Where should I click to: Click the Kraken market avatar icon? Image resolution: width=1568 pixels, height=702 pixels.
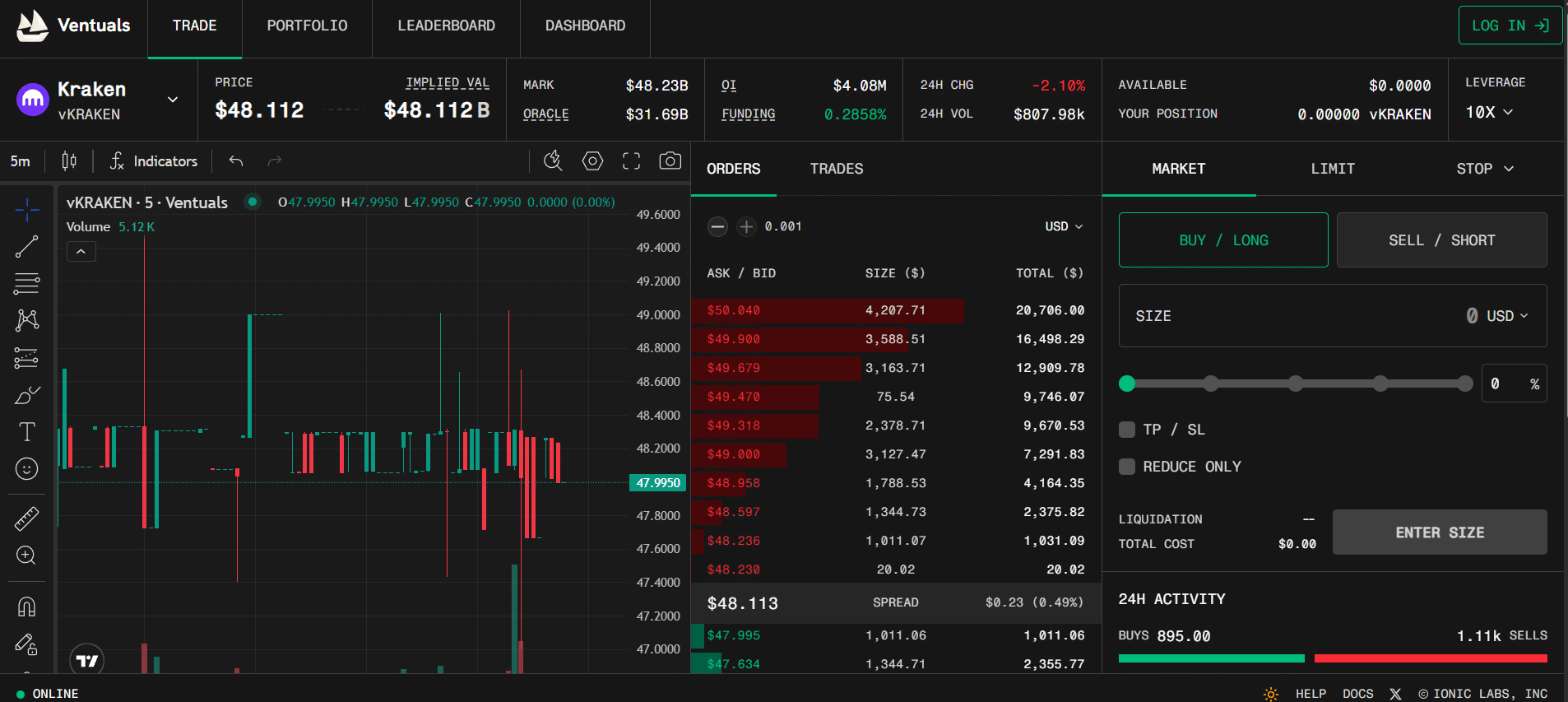pos(33,100)
